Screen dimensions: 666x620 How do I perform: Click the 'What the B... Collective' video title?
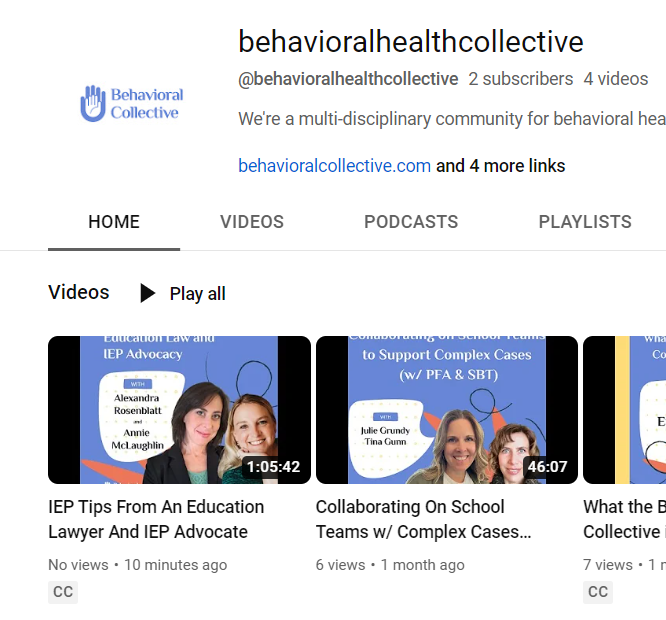624,519
